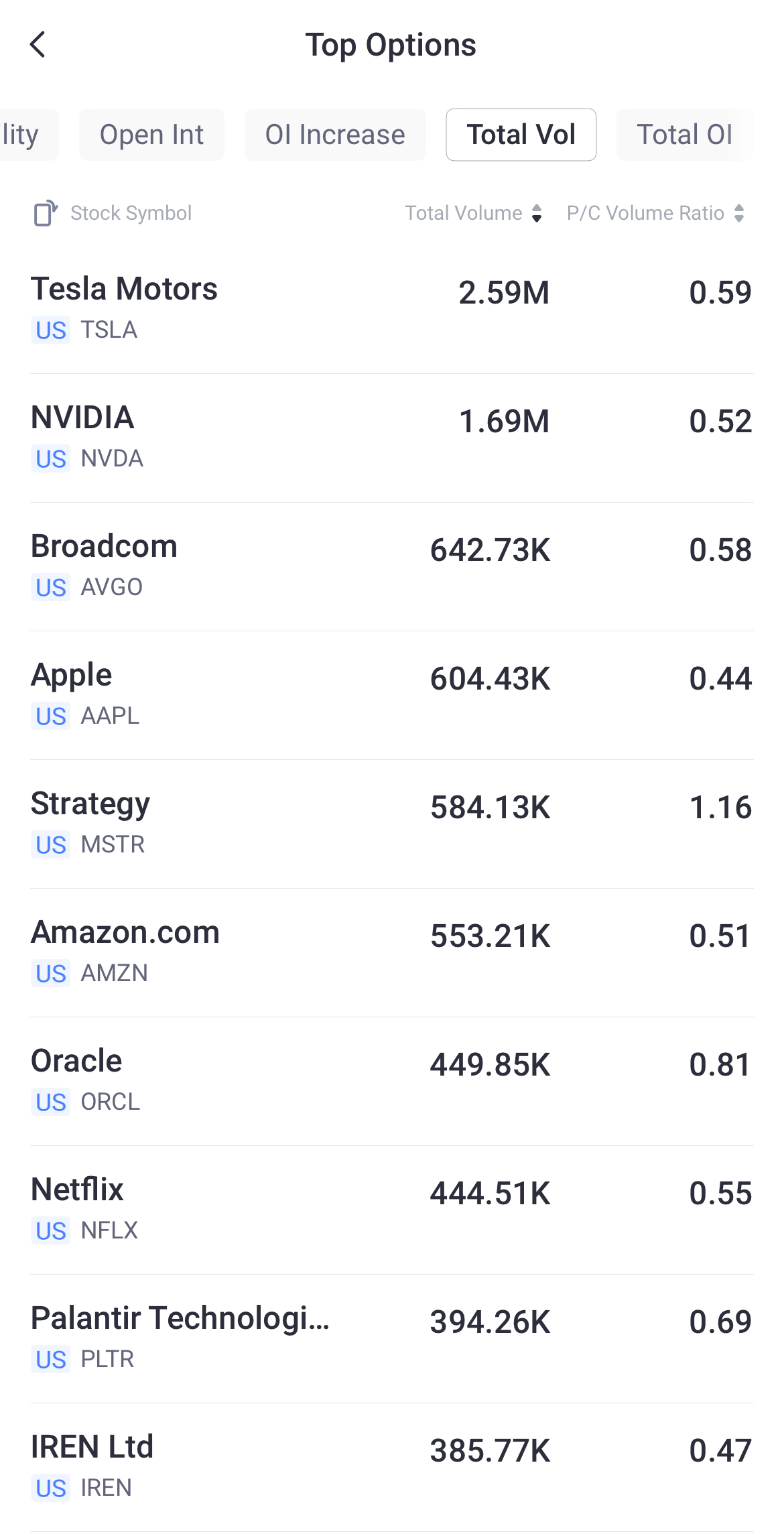Tap the US badge next to NVDA

point(51,459)
